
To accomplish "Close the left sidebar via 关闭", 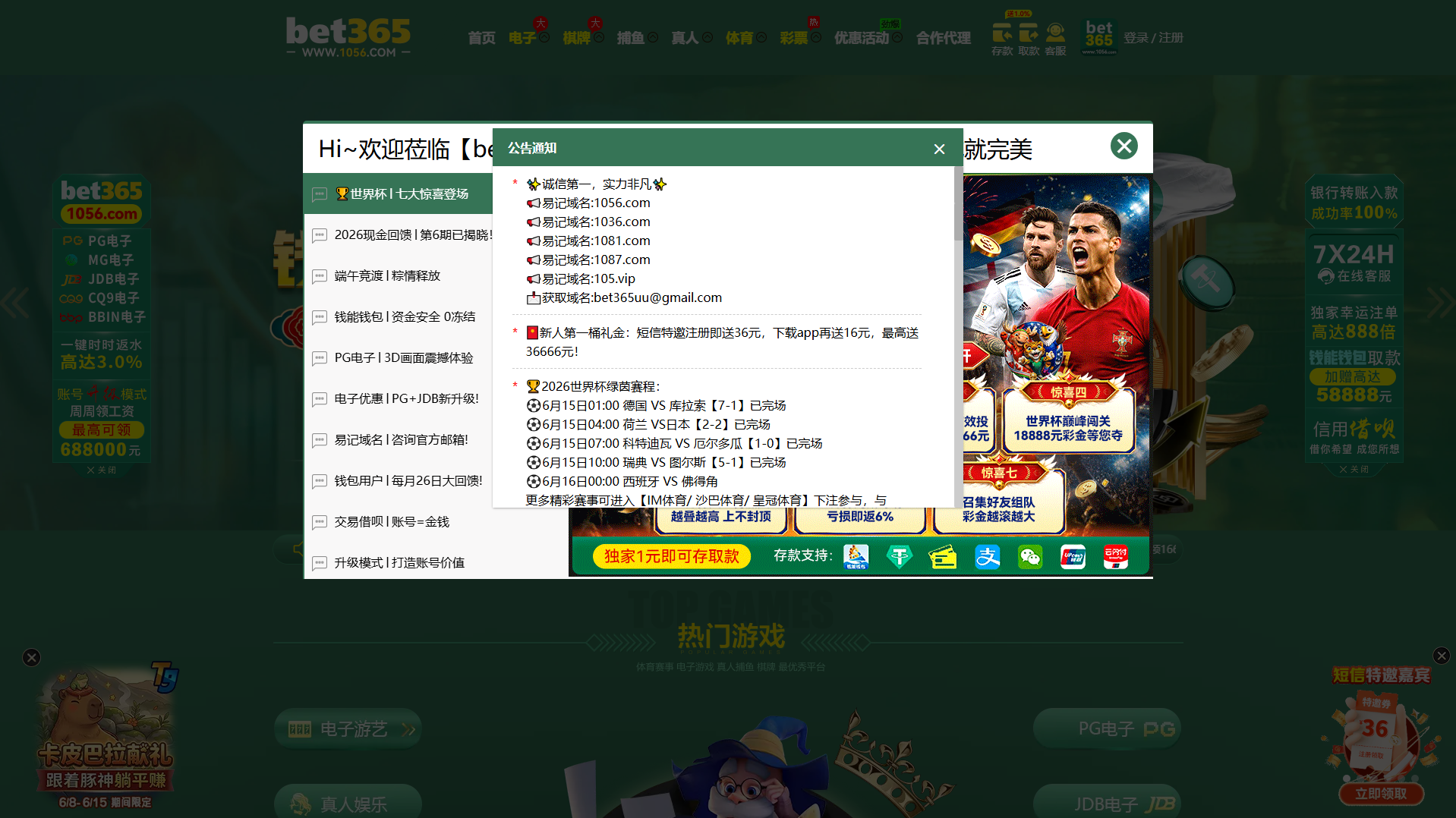I will point(102,470).
